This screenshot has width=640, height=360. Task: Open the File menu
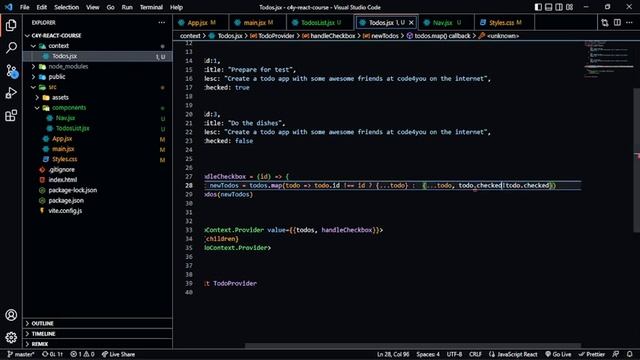[24, 7]
